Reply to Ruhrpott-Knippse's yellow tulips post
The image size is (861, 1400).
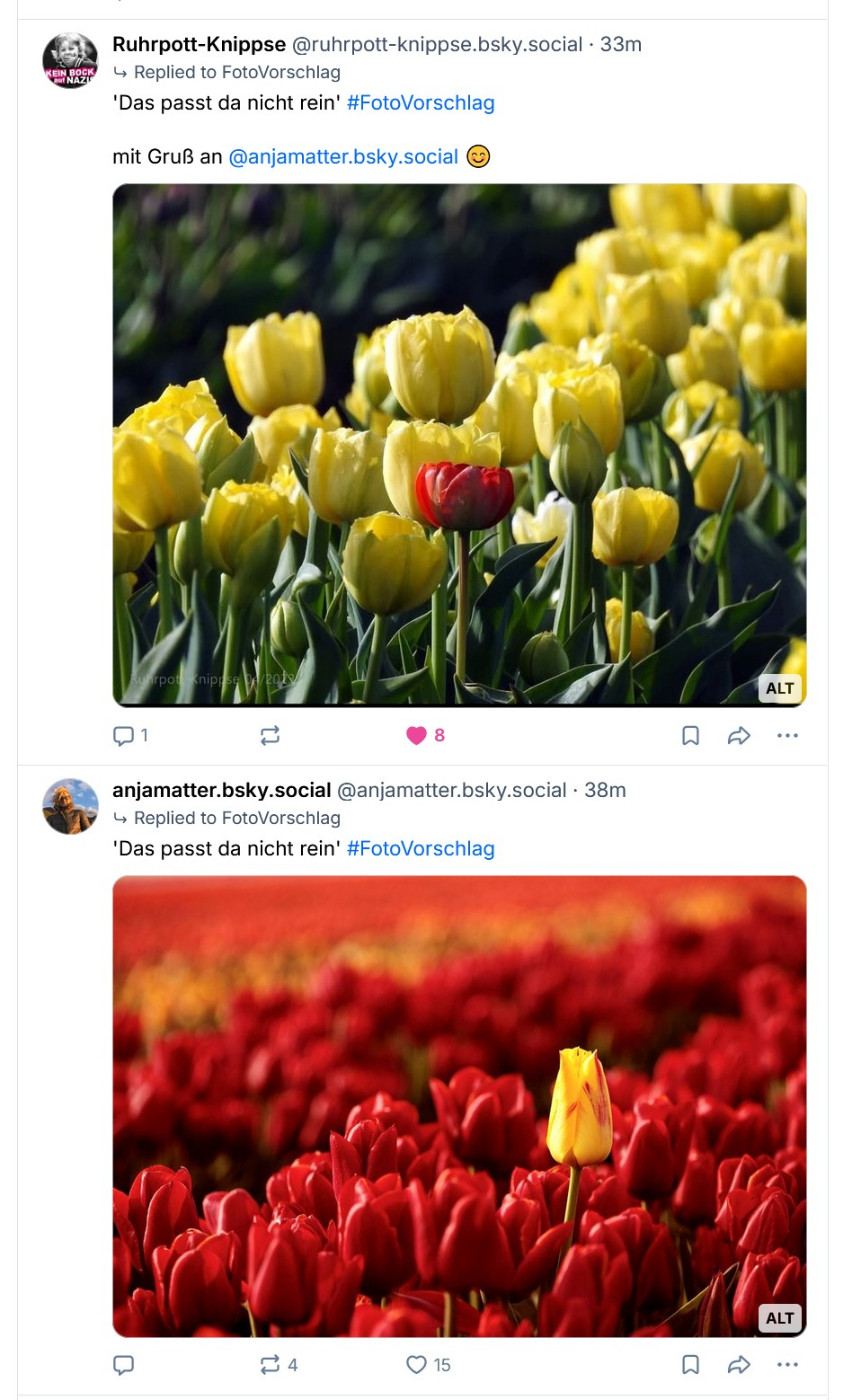pyautogui.click(x=124, y=736)
